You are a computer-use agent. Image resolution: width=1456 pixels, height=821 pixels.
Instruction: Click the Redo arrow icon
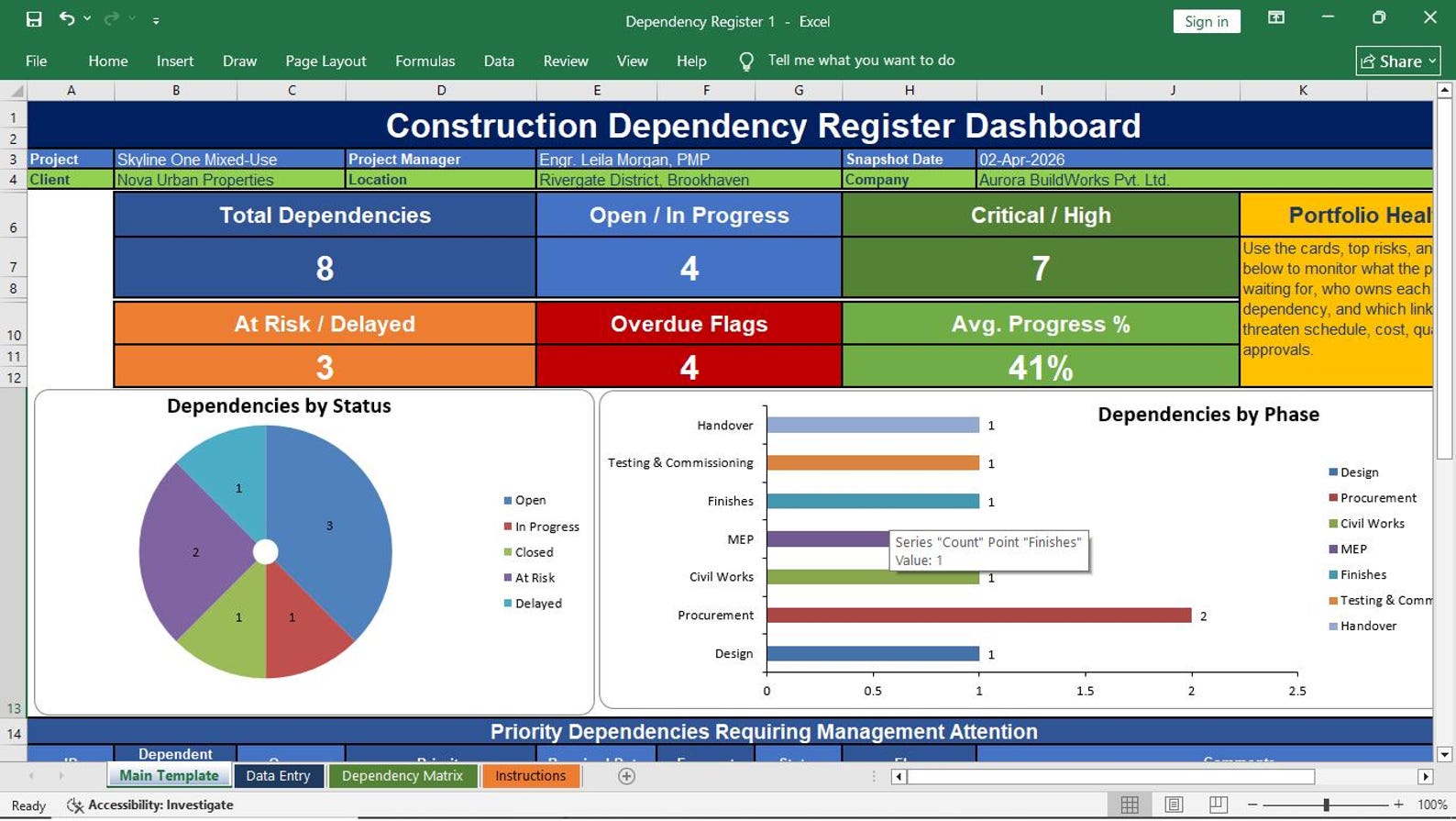click(x=112, y=19)
